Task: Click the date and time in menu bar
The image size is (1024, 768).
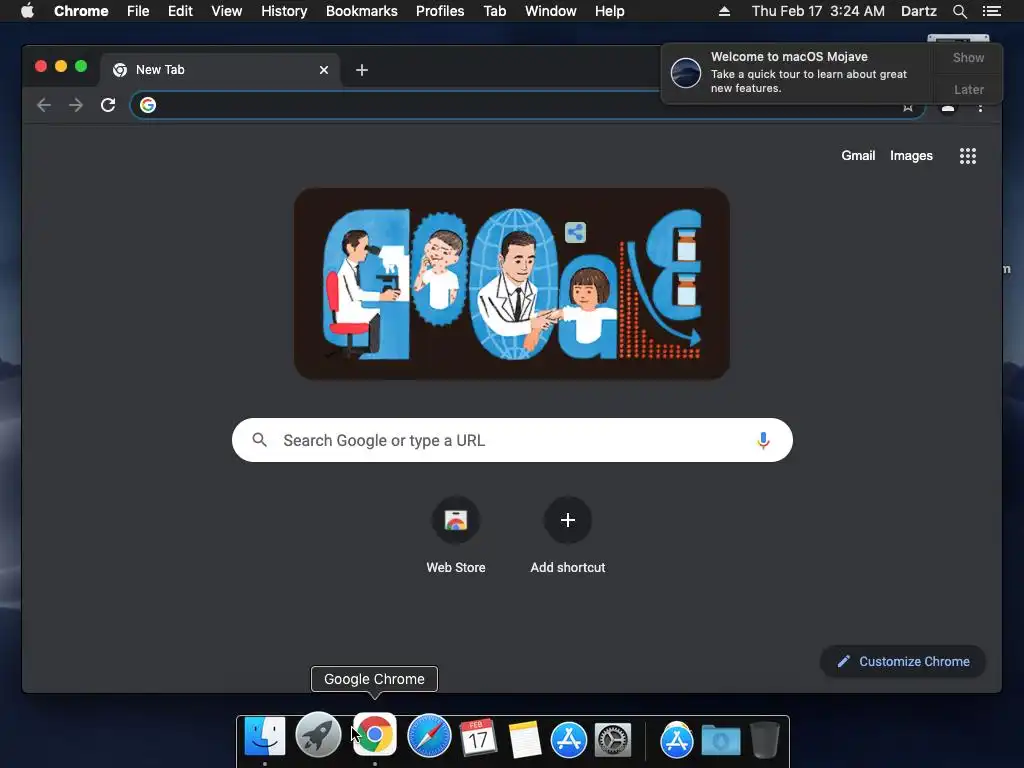Action: click(x=818, y=11)
